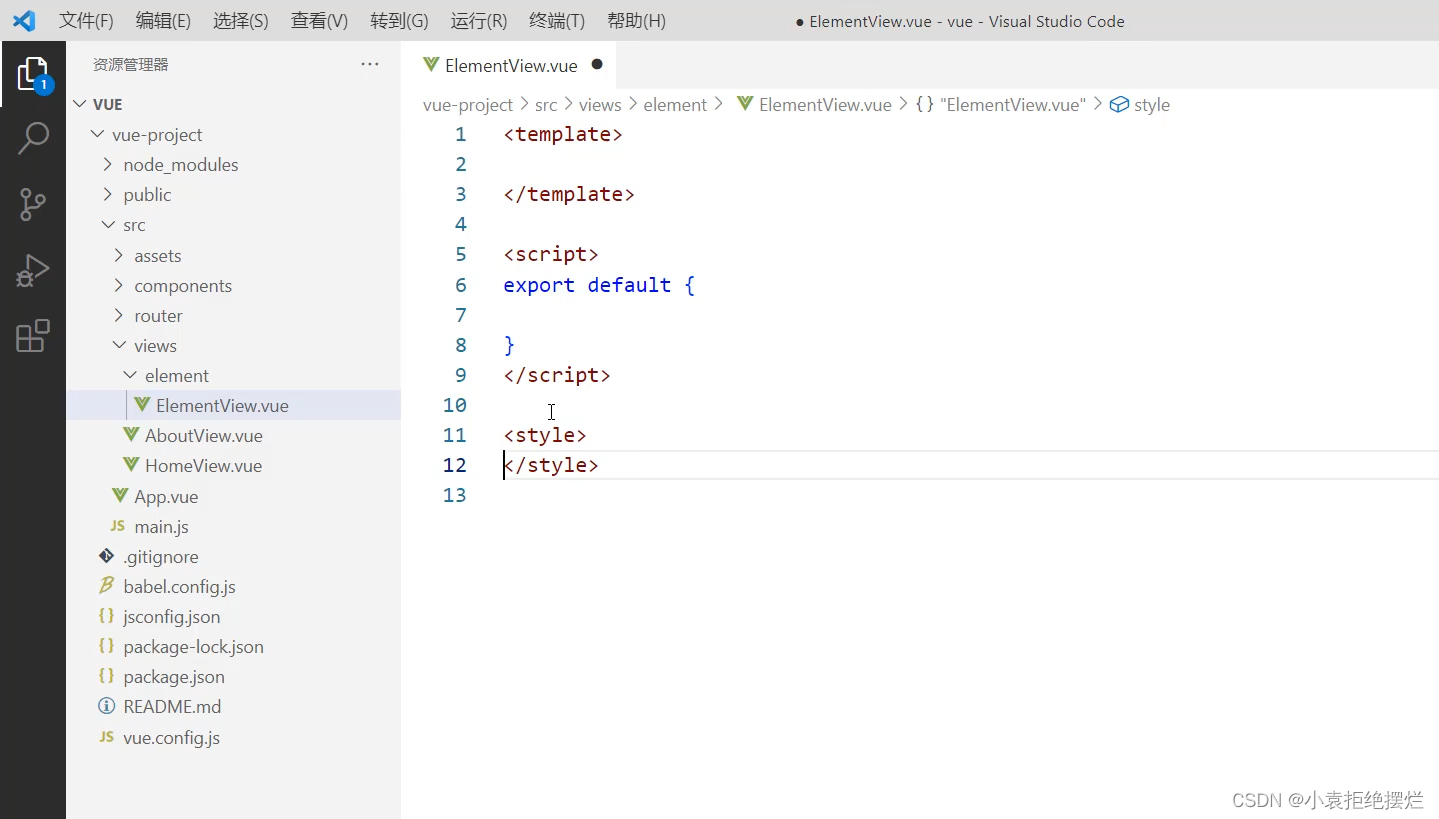
Task: Expand the node_modules folder
Action: (x=108, y=164)
